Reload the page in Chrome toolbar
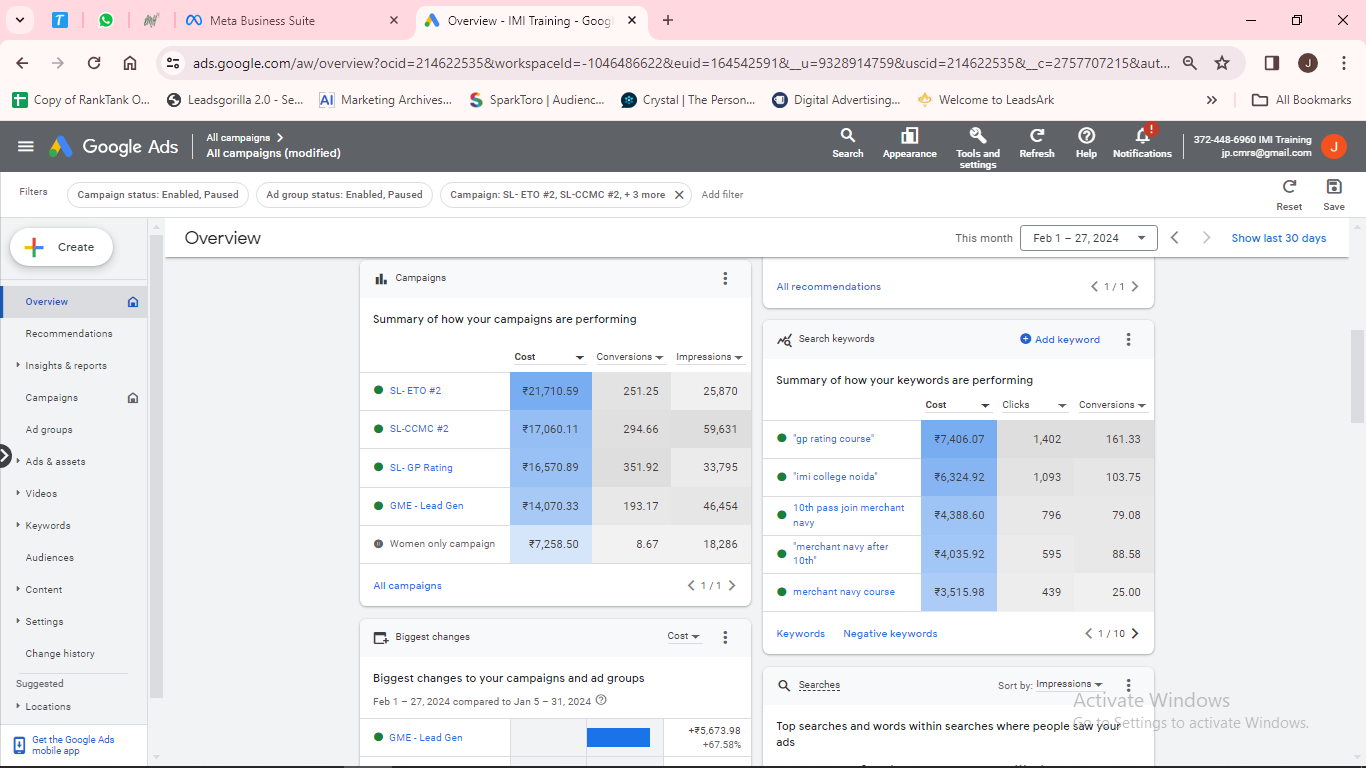Screen dimensions: 1366x768 pos(94,63)
